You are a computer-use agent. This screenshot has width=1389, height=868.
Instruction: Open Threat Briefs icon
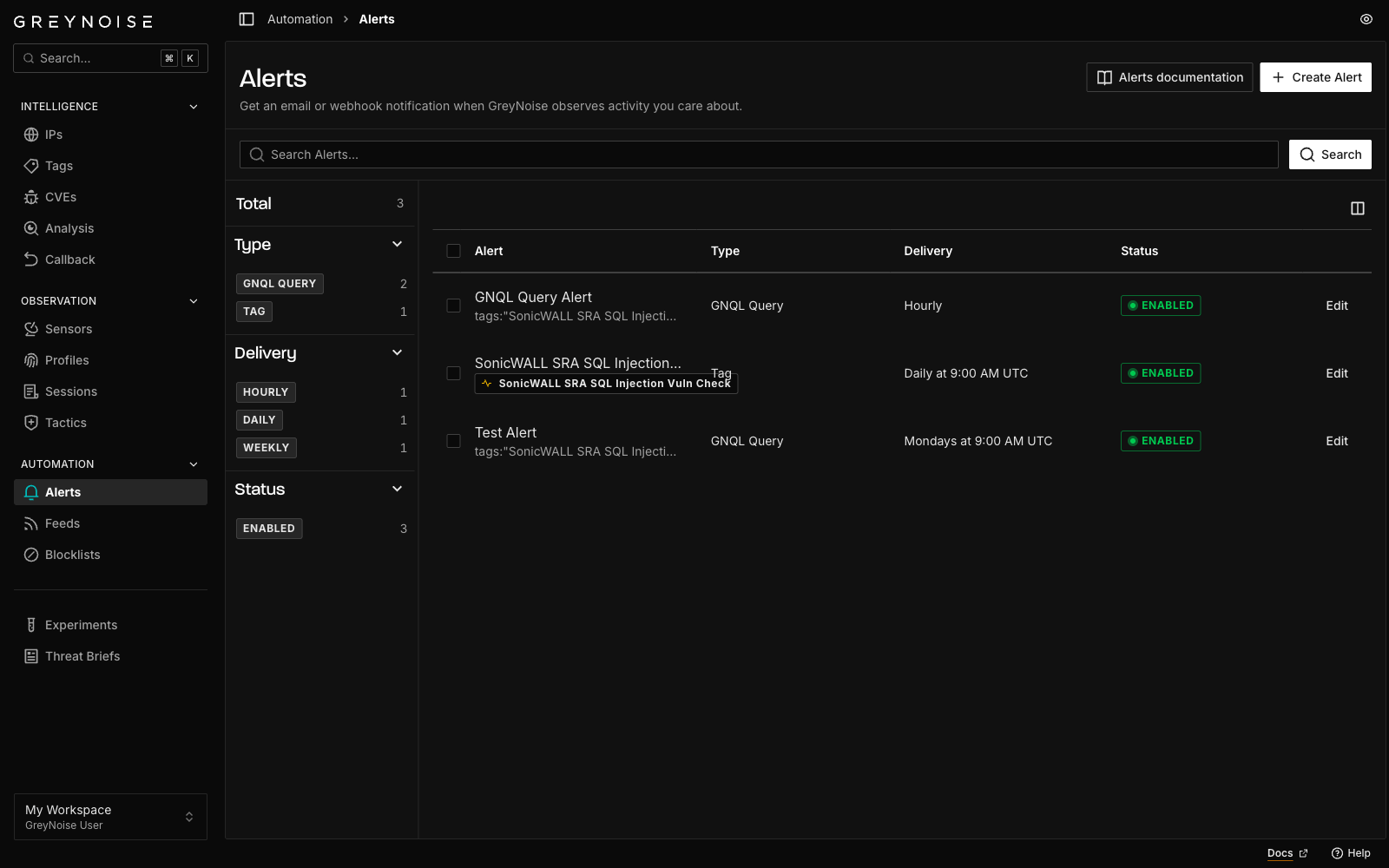pyautogui.click(x=31, y=656)
